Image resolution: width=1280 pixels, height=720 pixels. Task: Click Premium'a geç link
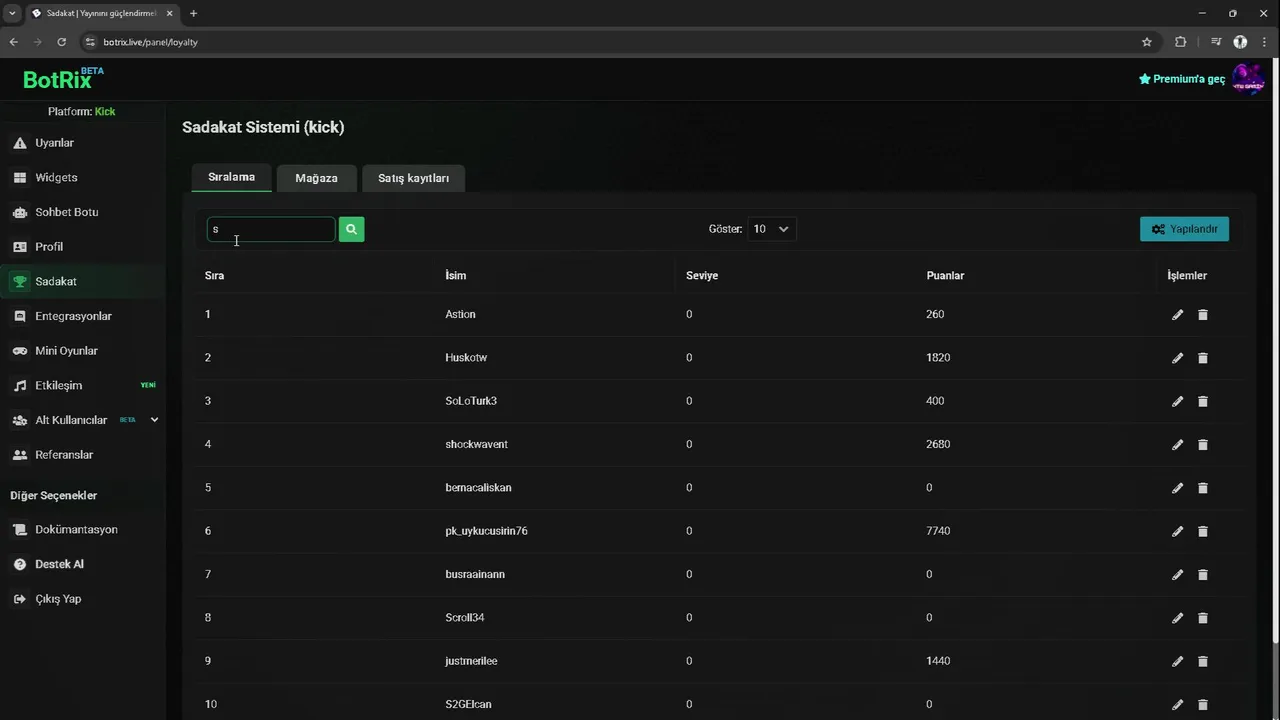point(1182,79)
